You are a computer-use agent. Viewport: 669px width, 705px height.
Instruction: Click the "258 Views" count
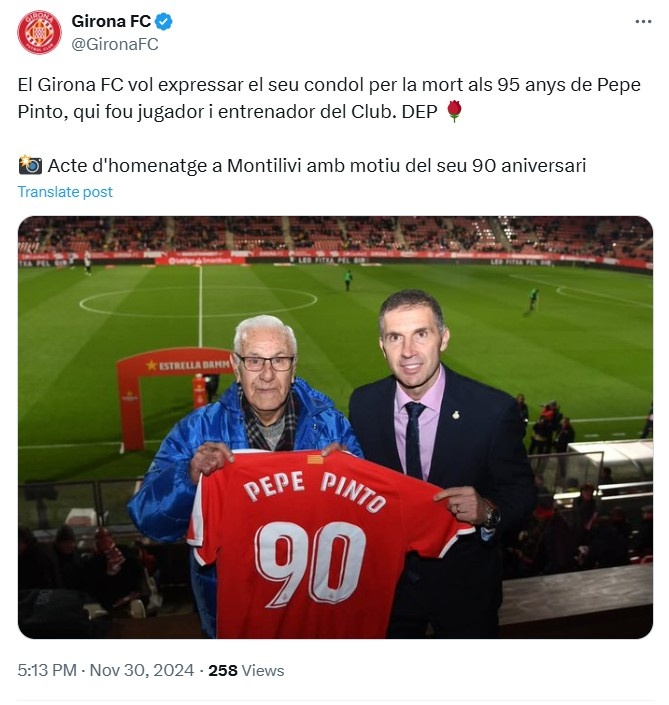coord(246,670)
